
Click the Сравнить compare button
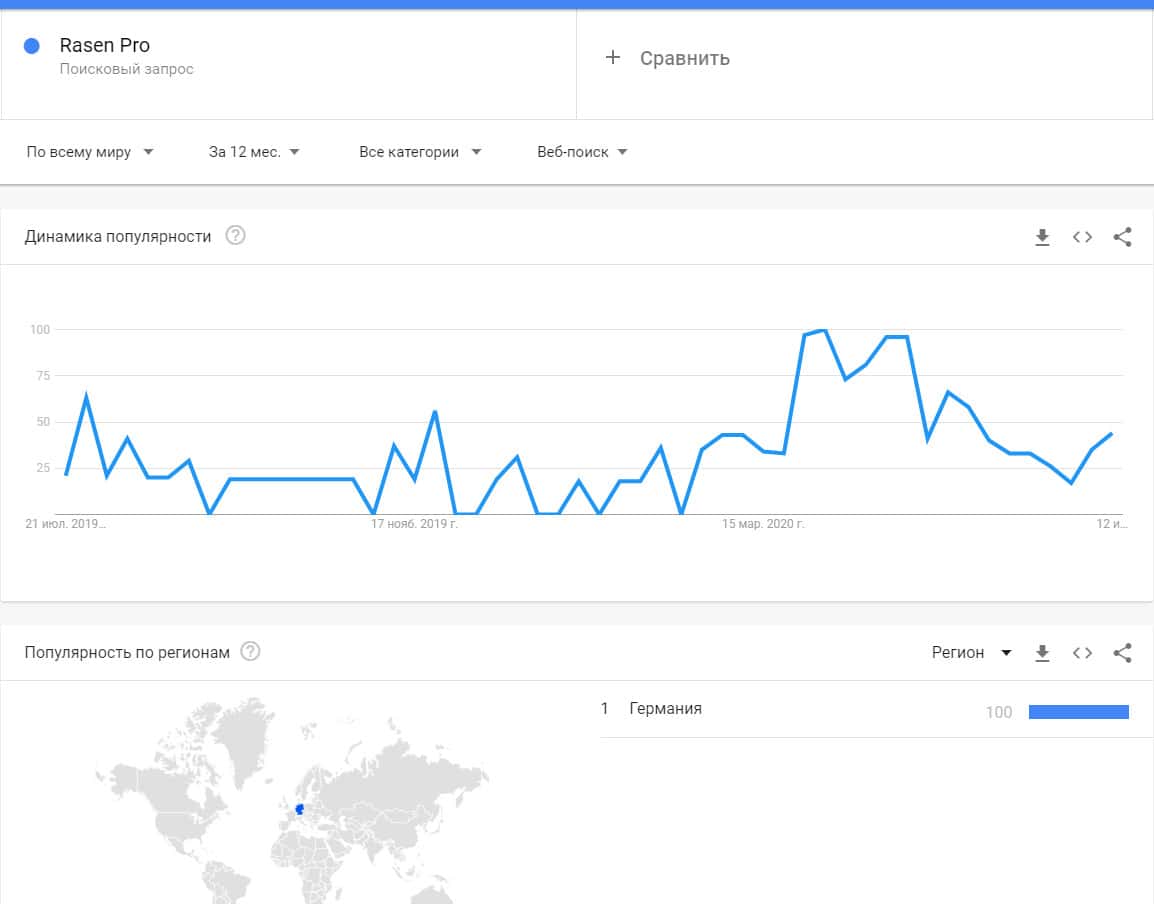[684, 58]
